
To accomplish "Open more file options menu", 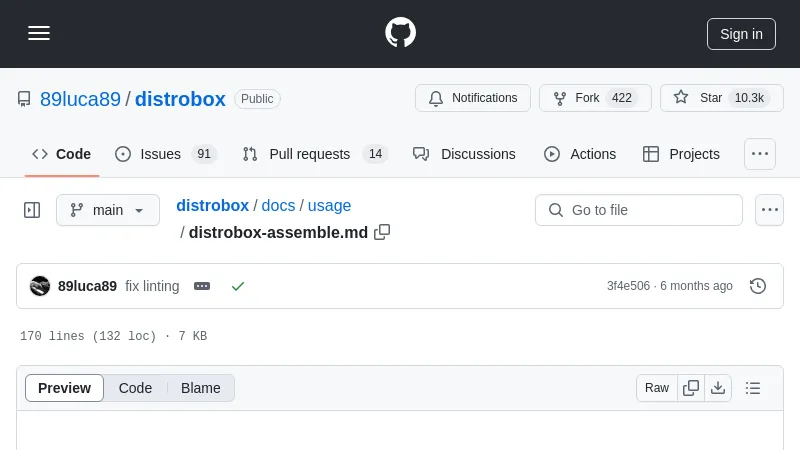I will click(x=769, y=210).
